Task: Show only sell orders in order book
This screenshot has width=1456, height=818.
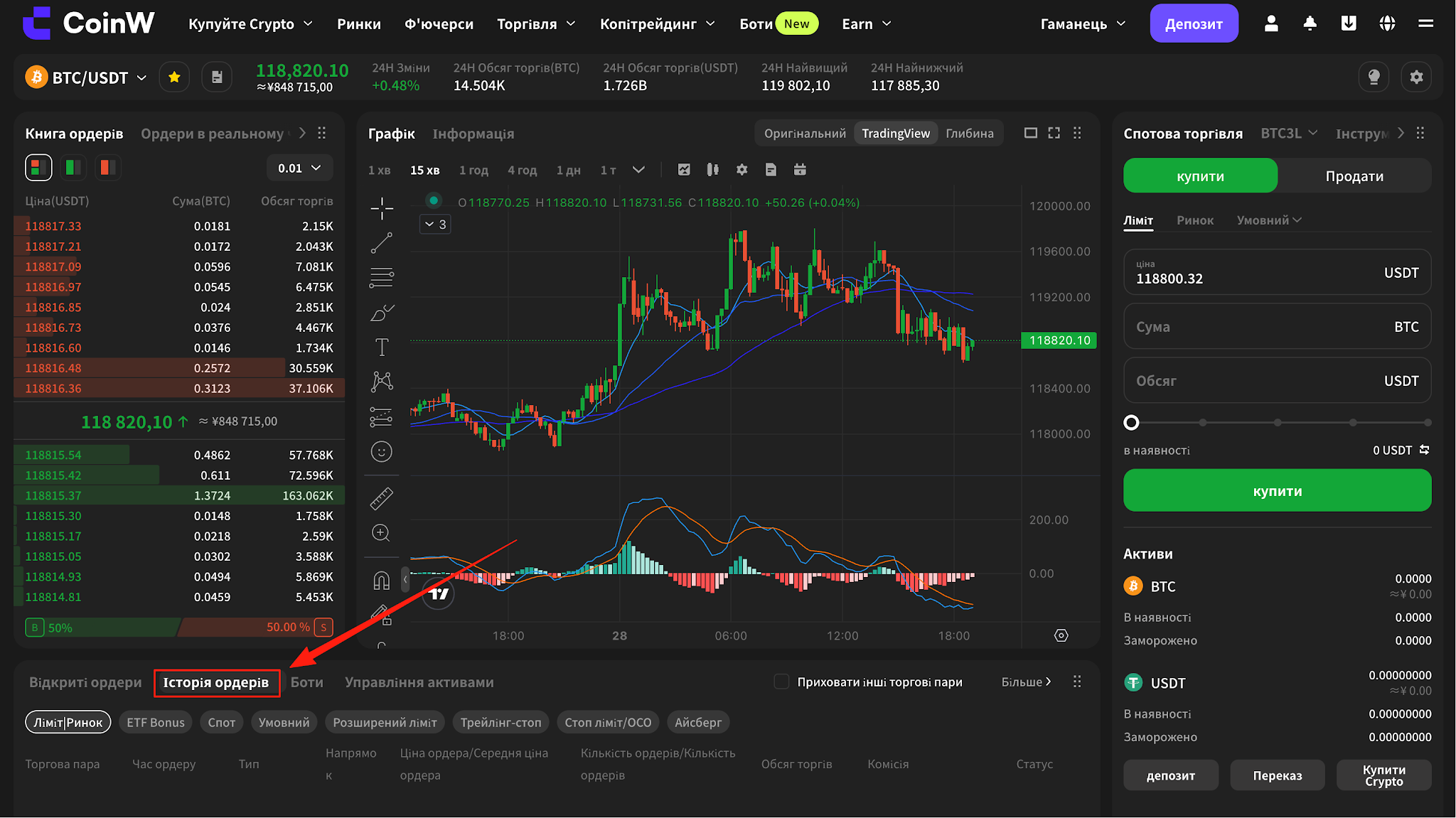Action: pos(107,168)
